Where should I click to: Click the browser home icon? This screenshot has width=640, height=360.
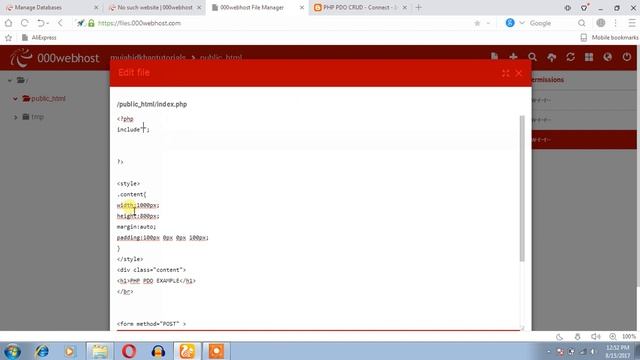[9, 23]
